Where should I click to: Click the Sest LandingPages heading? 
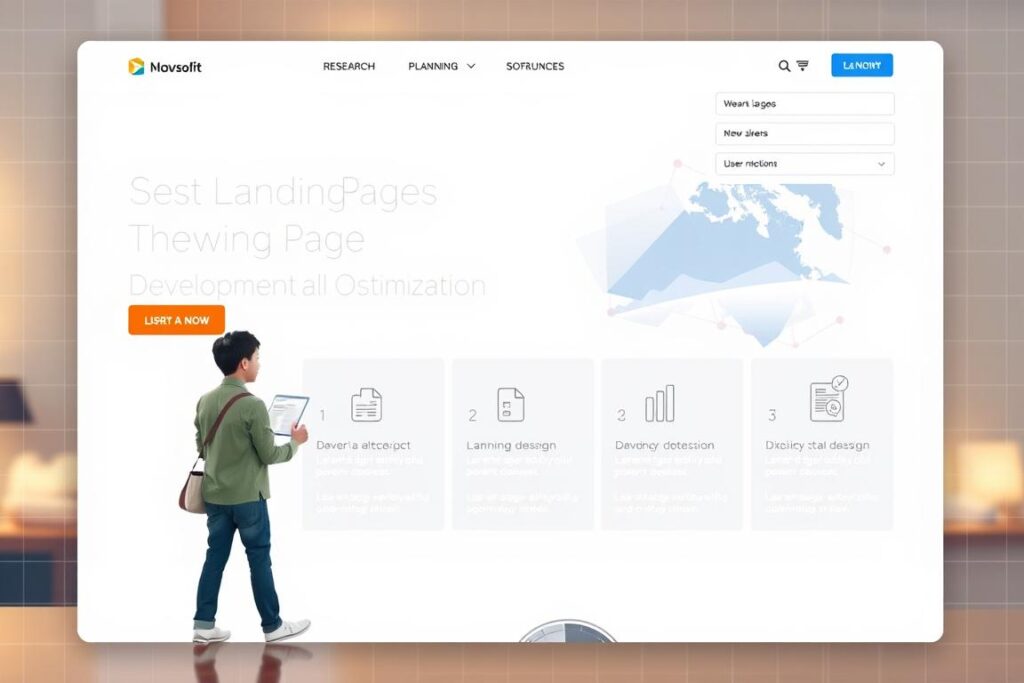point(283,192)
